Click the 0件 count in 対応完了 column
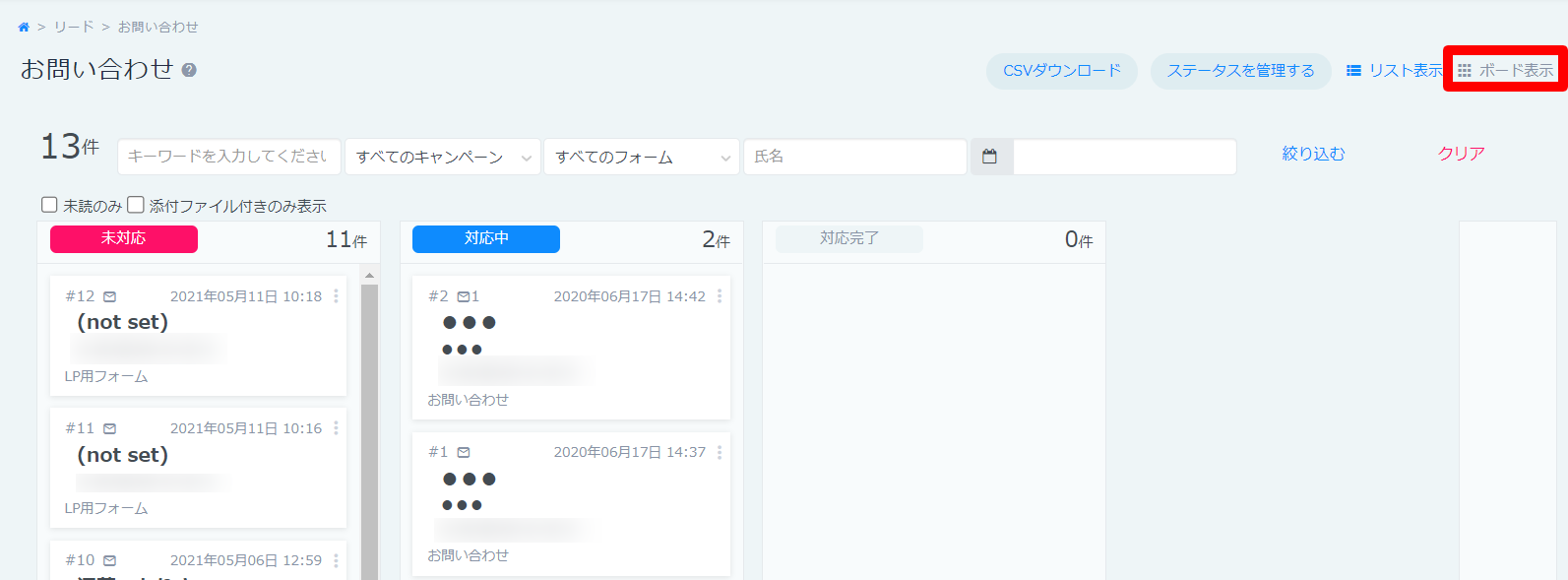 pos(1079,239)
